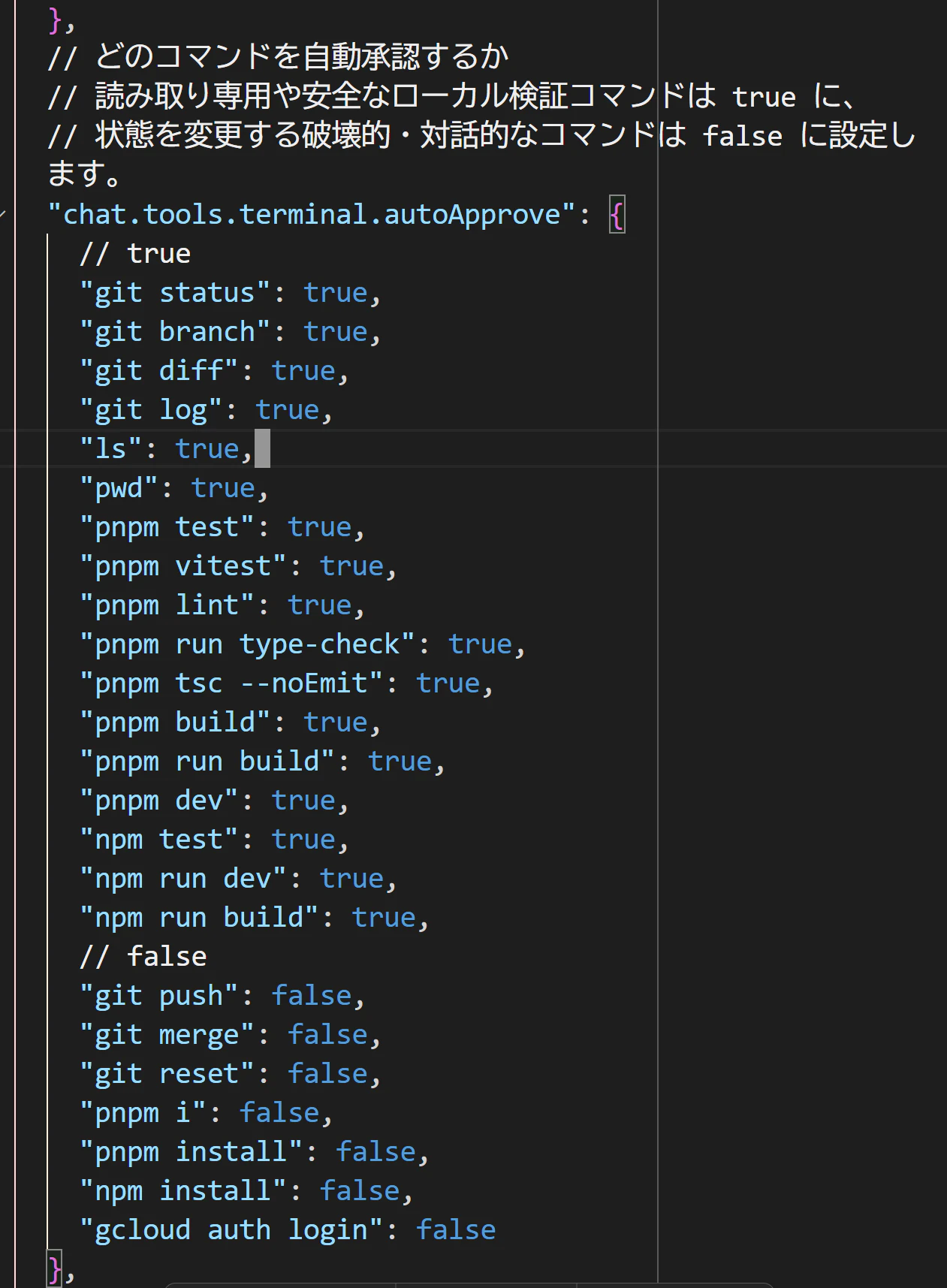The image size is (947, 1288).
Task: Click the true value for "pnpm dev"
Action: pos(303,801)
